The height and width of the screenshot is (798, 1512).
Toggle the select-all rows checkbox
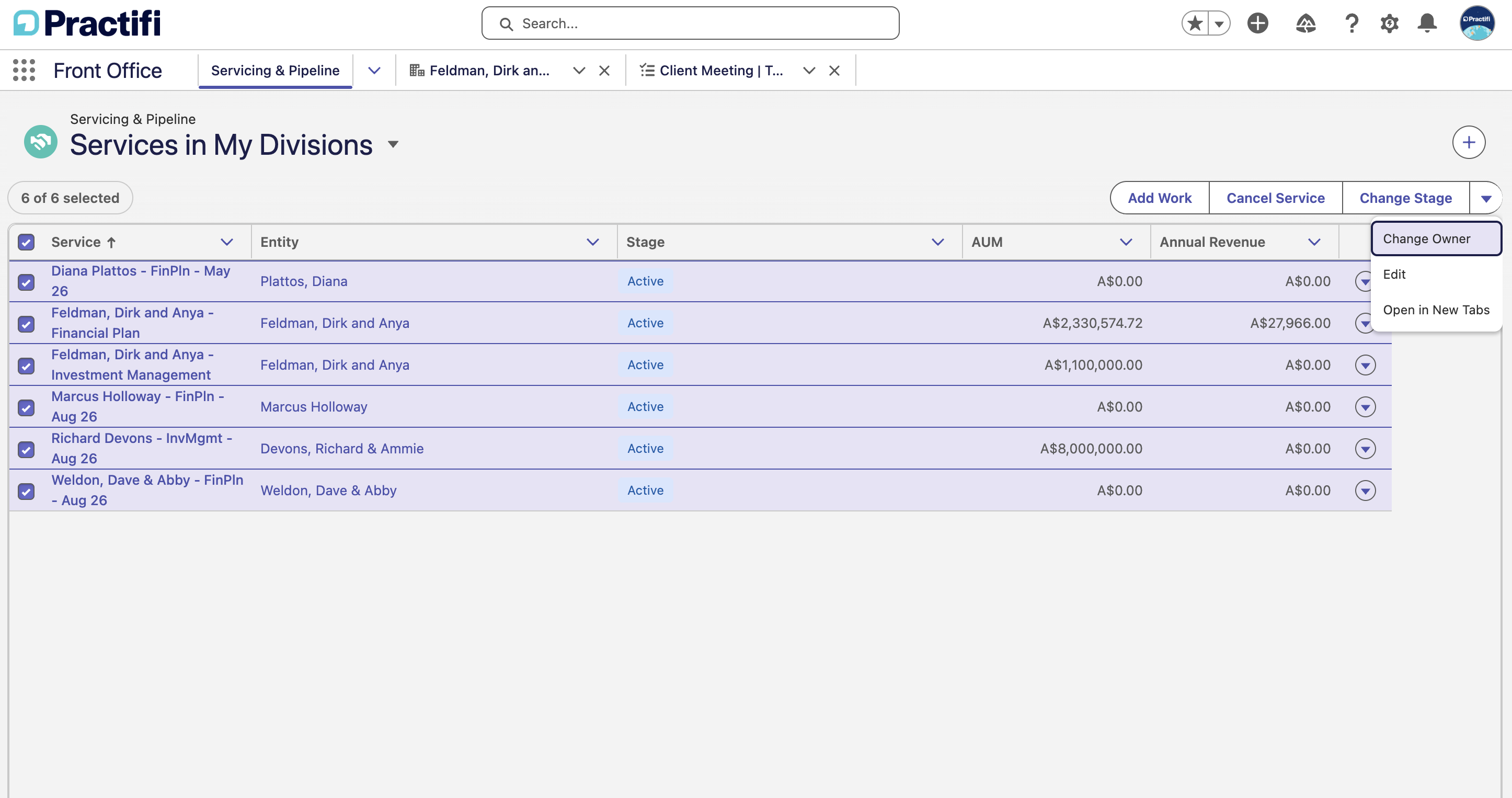[26, 242]
